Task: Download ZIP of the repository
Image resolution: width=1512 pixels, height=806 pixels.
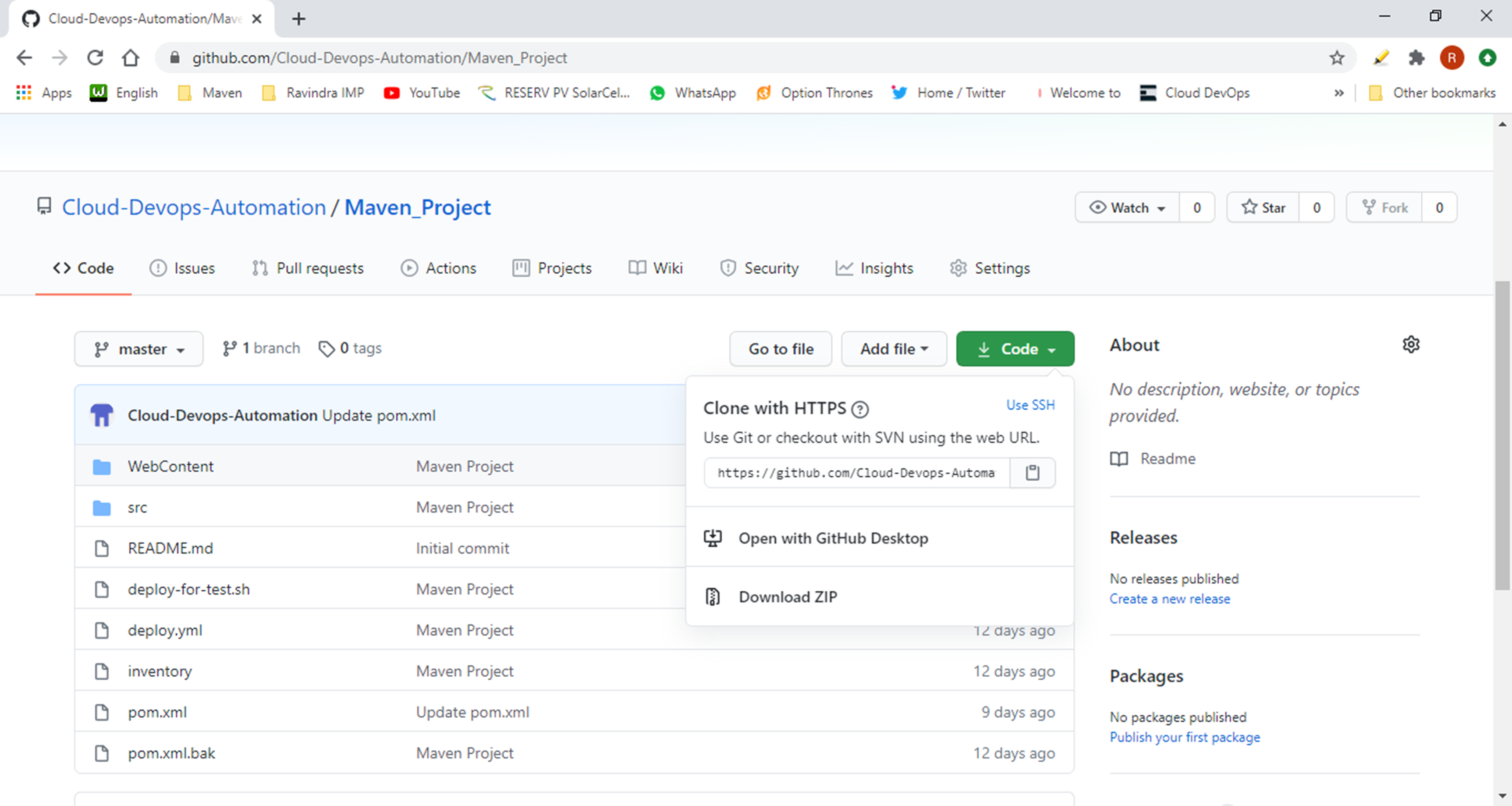Action: tap(788, 596)
